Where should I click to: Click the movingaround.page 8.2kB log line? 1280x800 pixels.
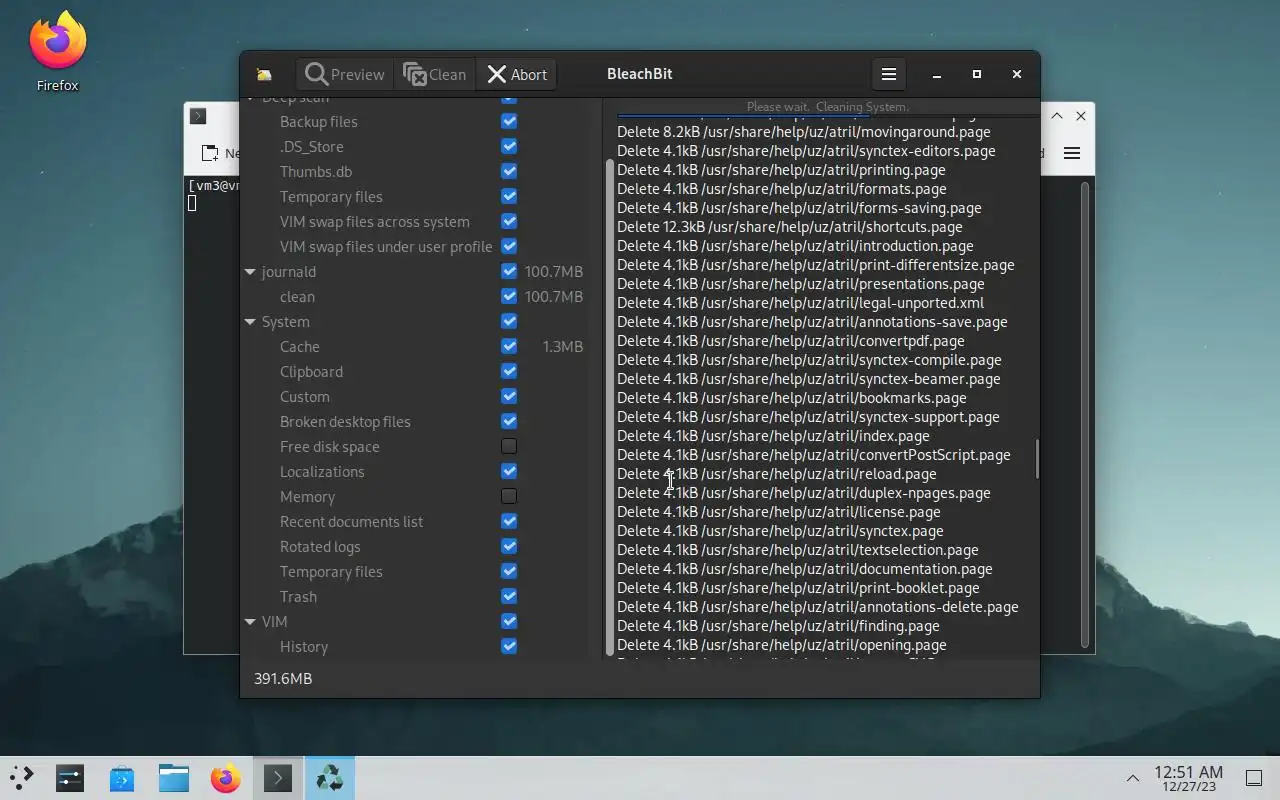(804, 132)
